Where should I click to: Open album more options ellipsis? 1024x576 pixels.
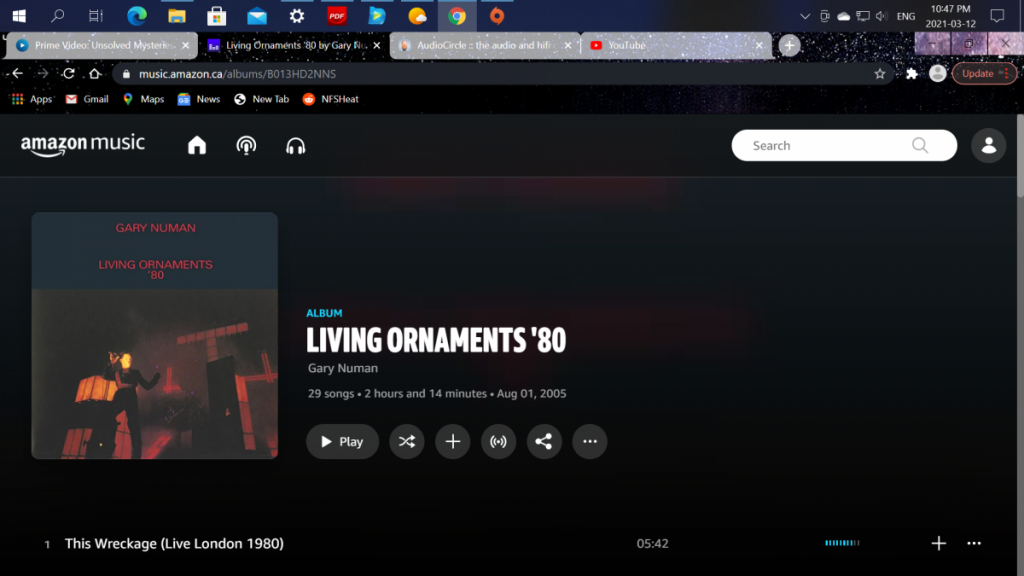590,441
